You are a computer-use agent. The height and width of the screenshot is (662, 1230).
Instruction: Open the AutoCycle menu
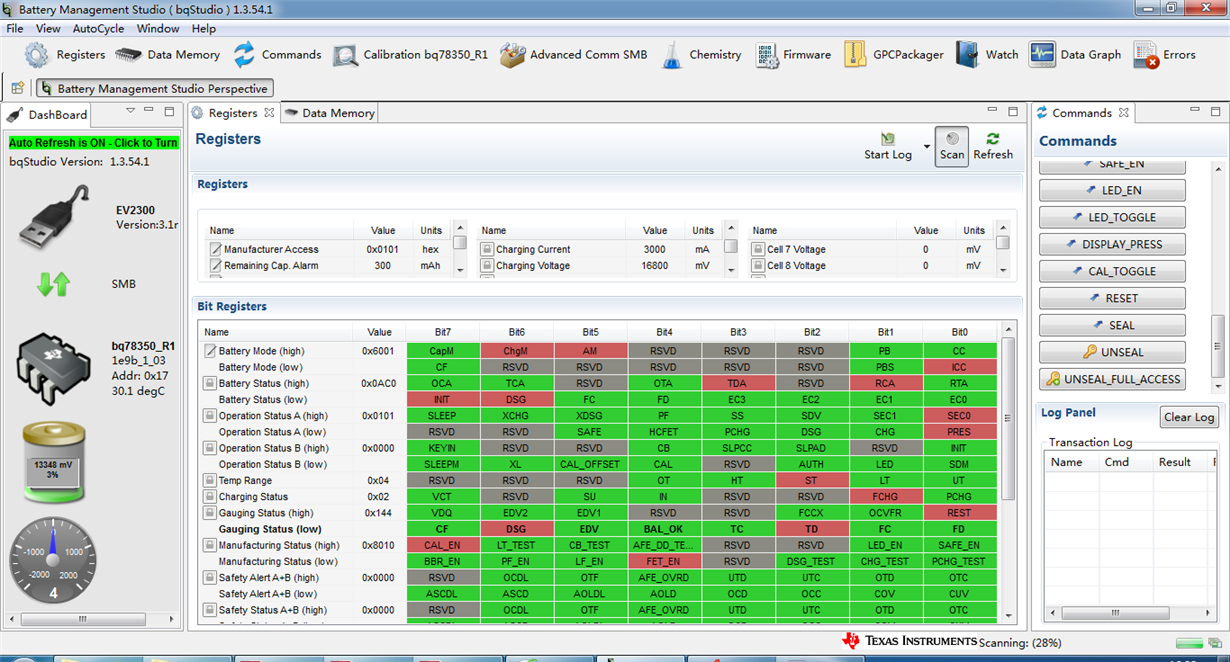[99, 29]
